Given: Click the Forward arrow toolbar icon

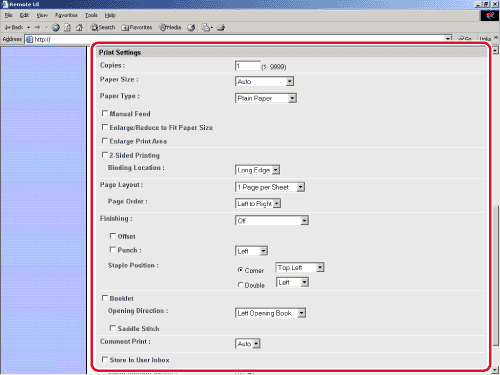Looking at the screenshot, I should tap(38, 27).
